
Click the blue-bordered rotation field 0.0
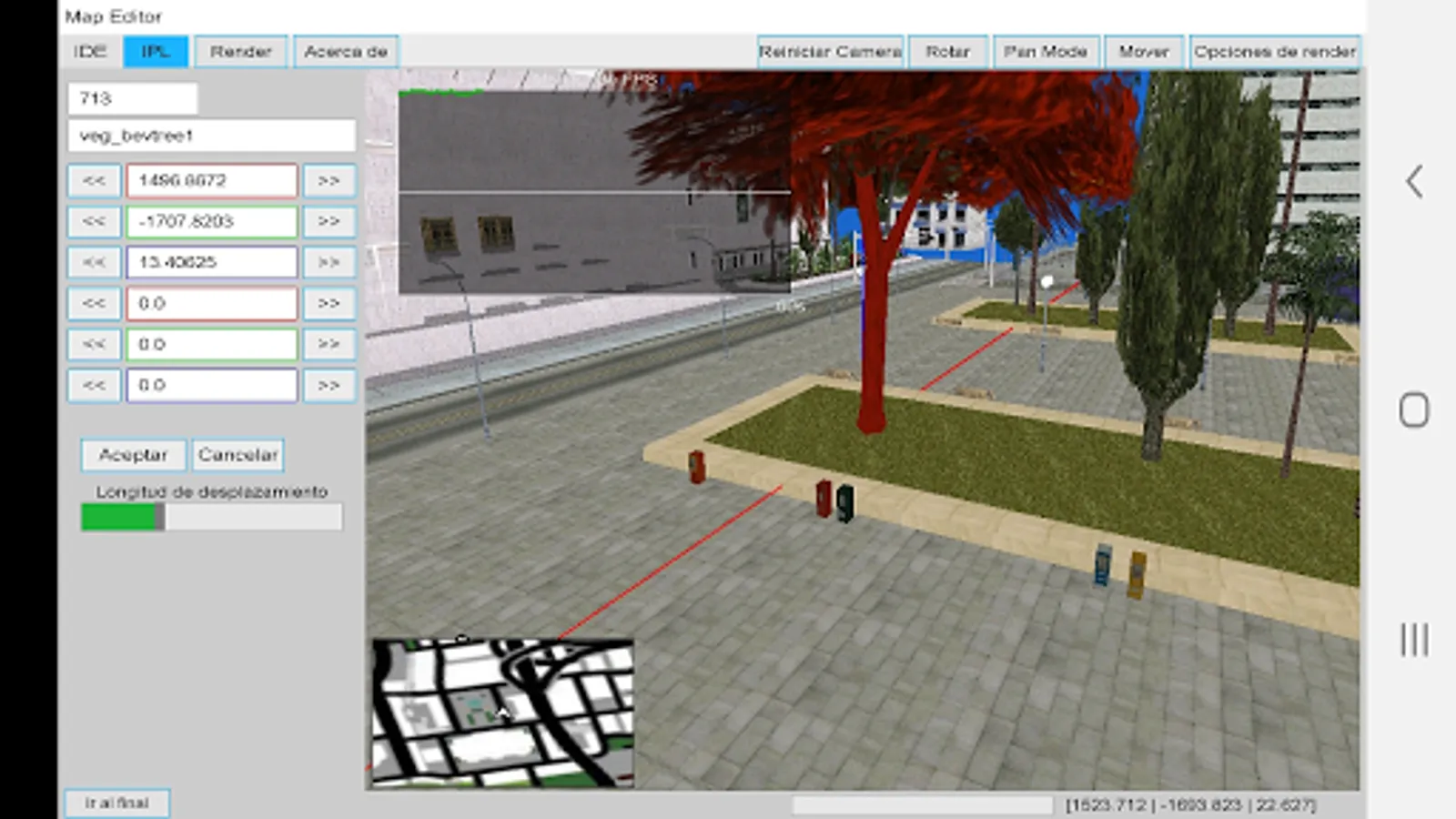pos(212,385)
